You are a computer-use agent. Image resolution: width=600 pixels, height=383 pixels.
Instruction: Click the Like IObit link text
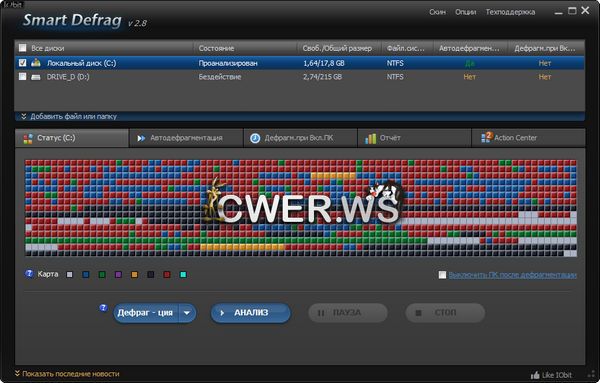pyautogui.click(x=557, y=375)
